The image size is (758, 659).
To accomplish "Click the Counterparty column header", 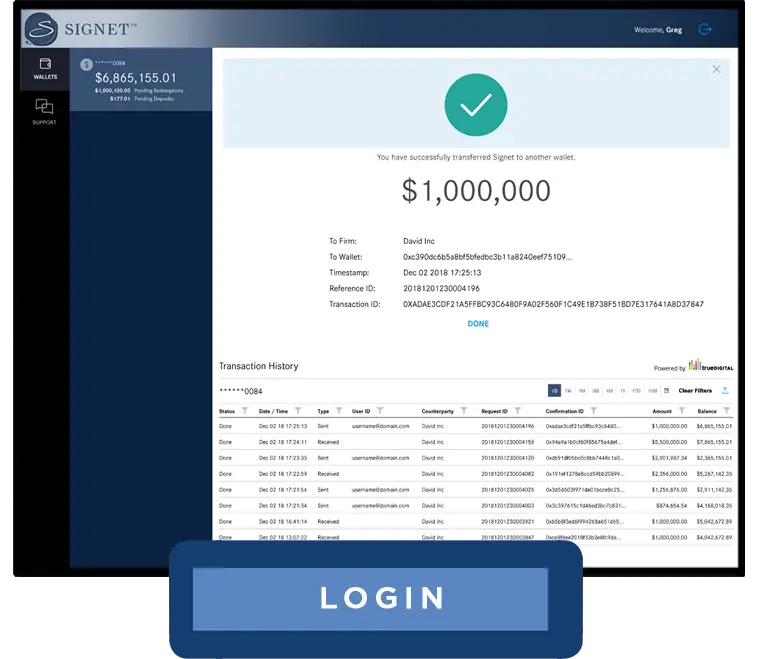I will (437, 411).
